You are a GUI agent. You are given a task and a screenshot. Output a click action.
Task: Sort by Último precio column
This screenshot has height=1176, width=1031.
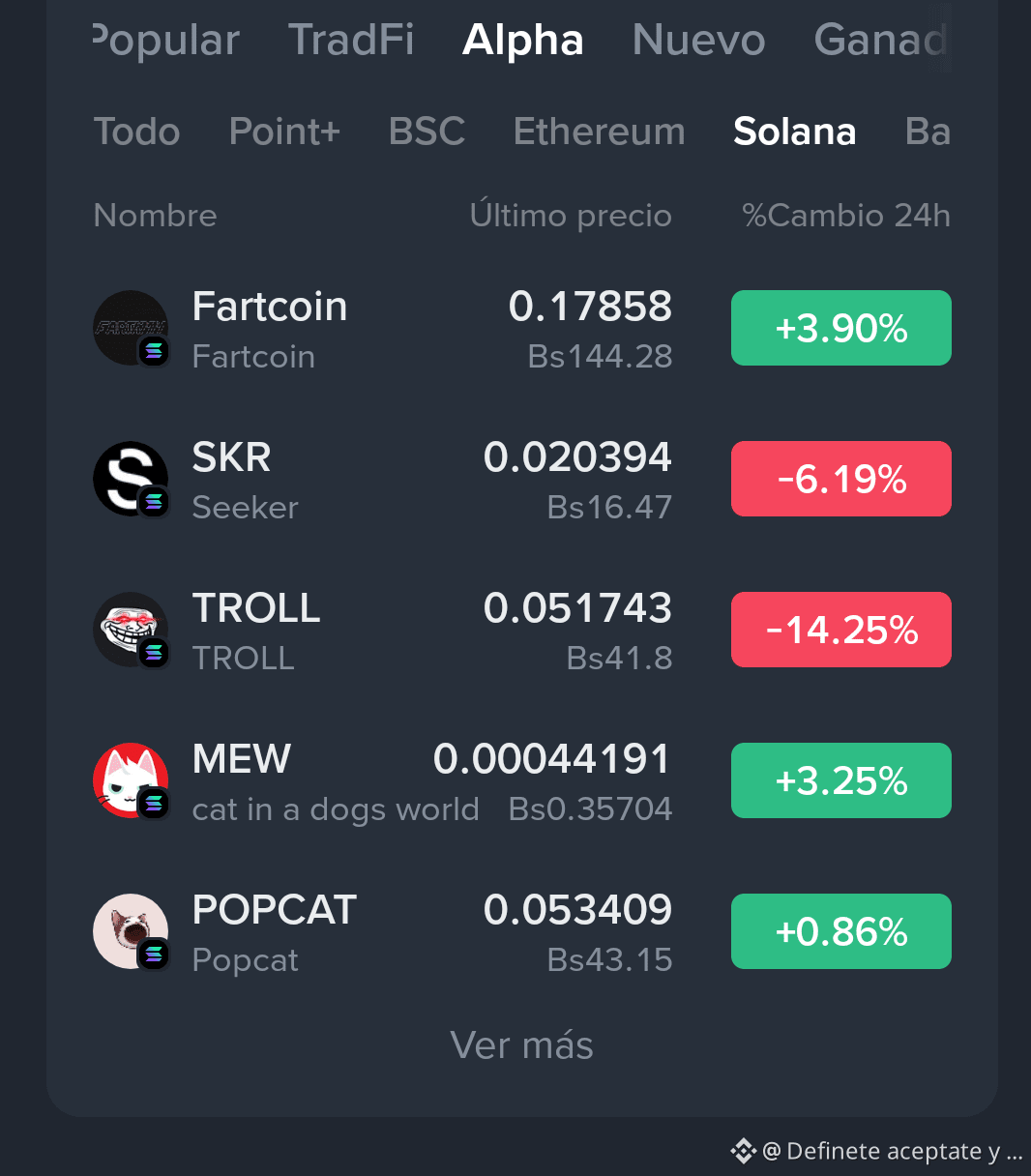click(x=571, y=215)
